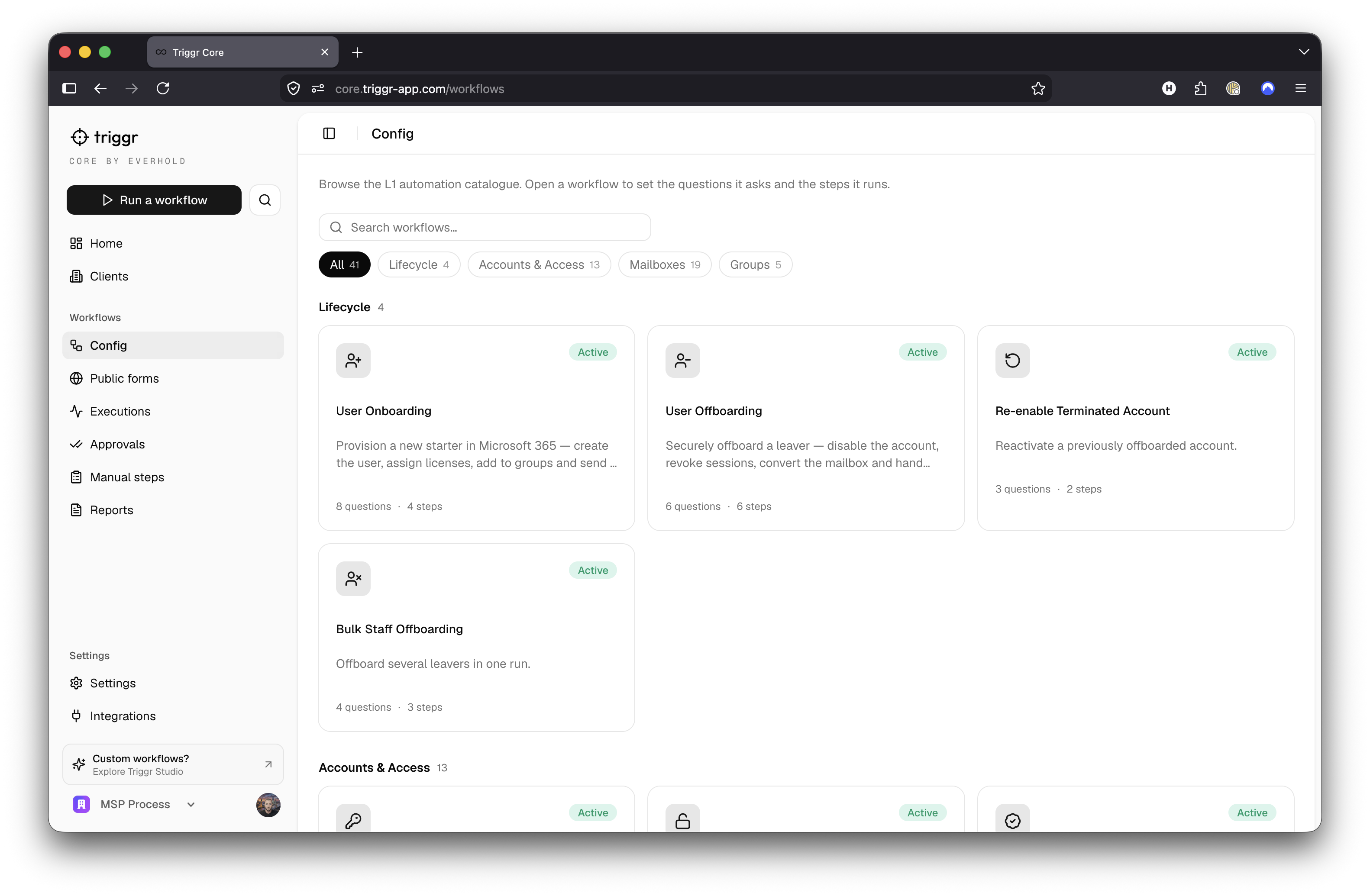Click the H extension icon in toolbar

pyautogui.click(x=1169, y=89)
